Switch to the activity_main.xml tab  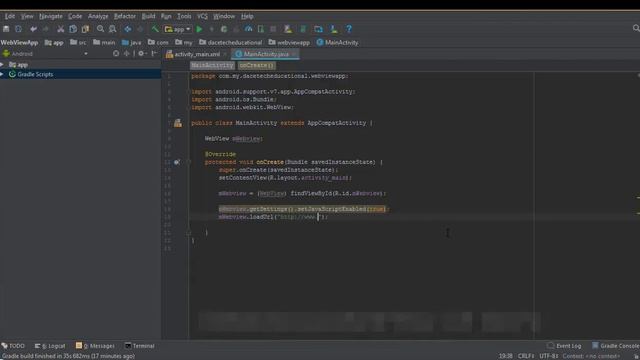point(197,54)
